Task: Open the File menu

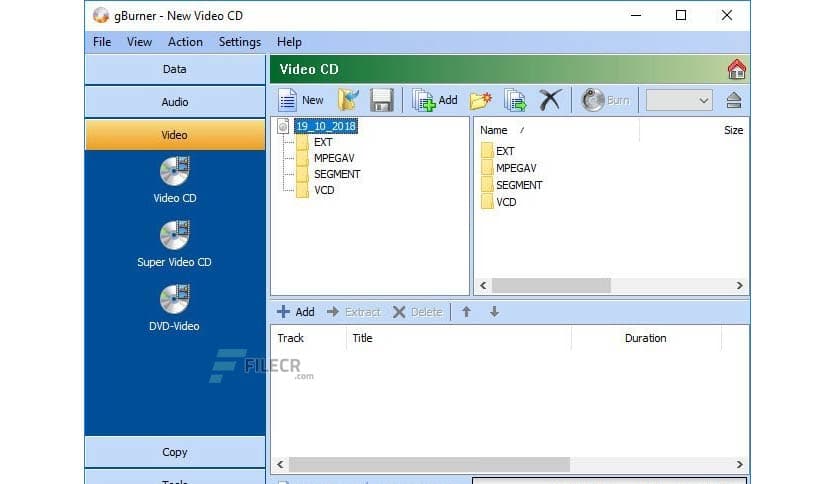Action: [x=102, y=42]
